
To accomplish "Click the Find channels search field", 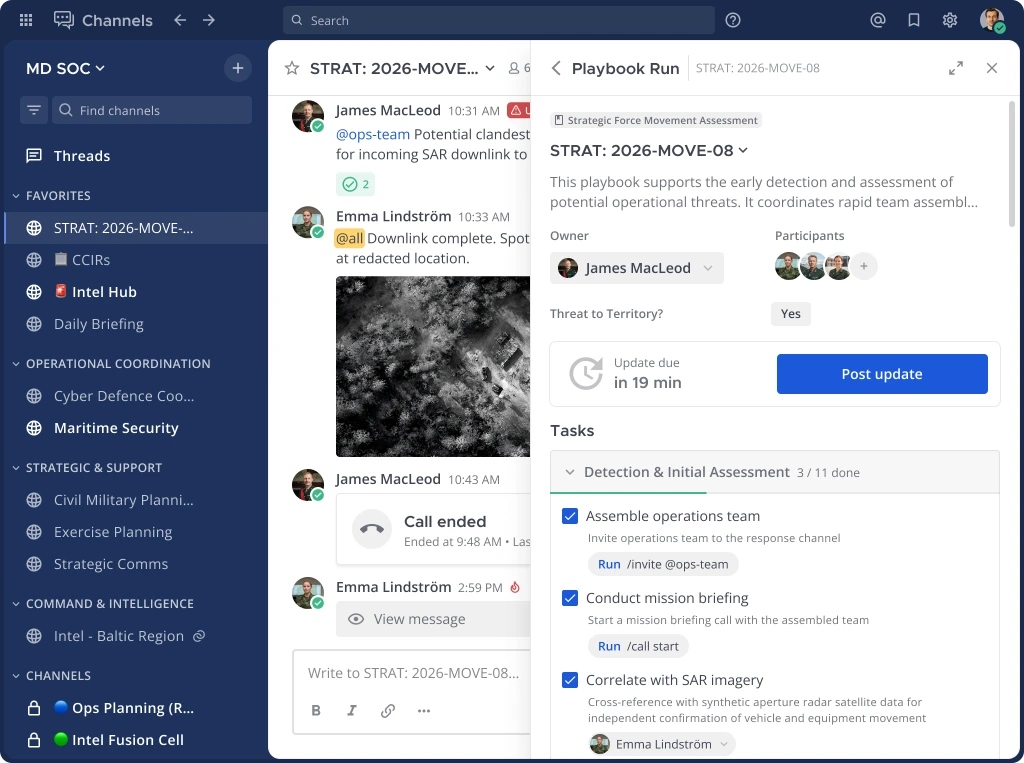I will [152, 110].
